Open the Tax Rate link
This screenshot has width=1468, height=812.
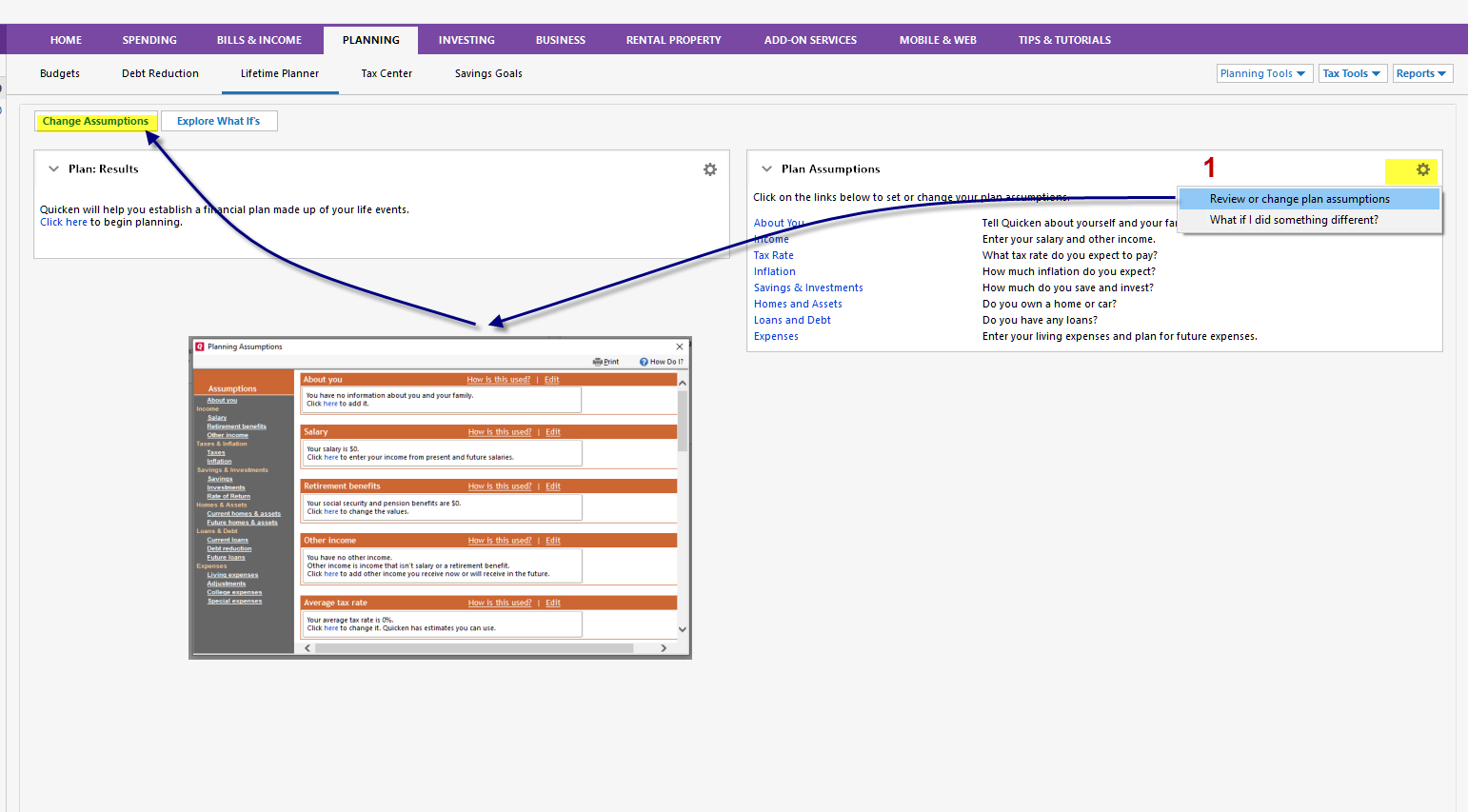[773, 255]
